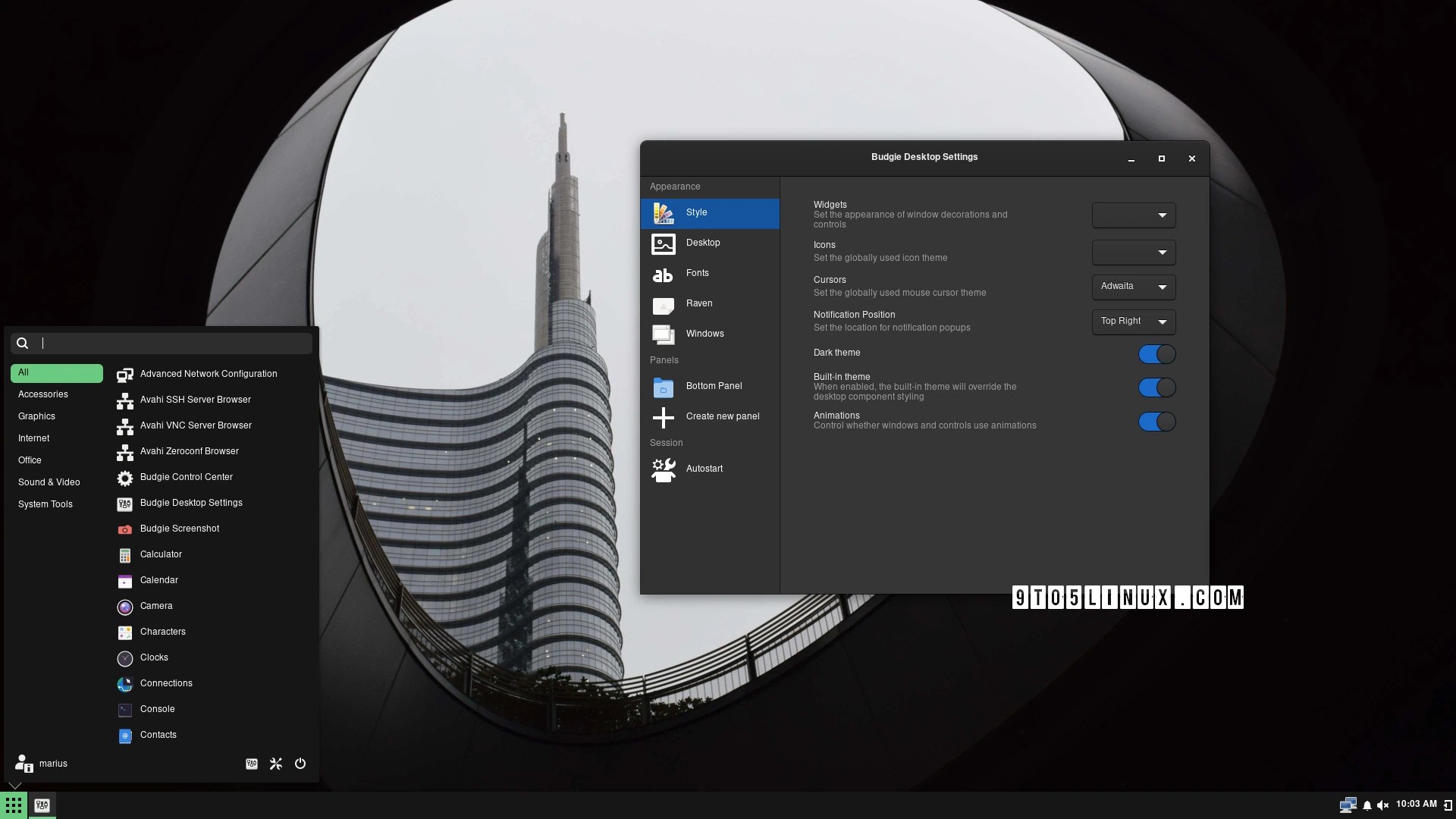This screenshot has height=819, width=1456.
Task: Click the muted volume tray icon
Action: (1383, 805)
